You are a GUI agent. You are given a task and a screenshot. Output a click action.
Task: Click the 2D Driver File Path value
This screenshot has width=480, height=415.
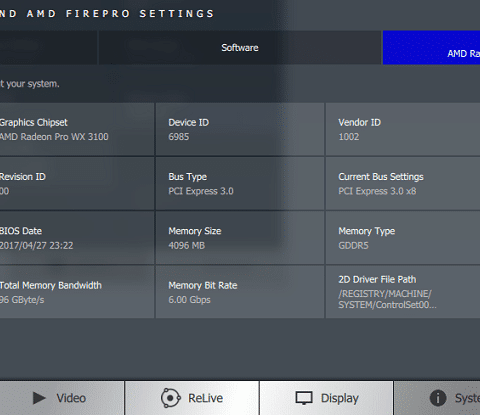coord(387,299)
